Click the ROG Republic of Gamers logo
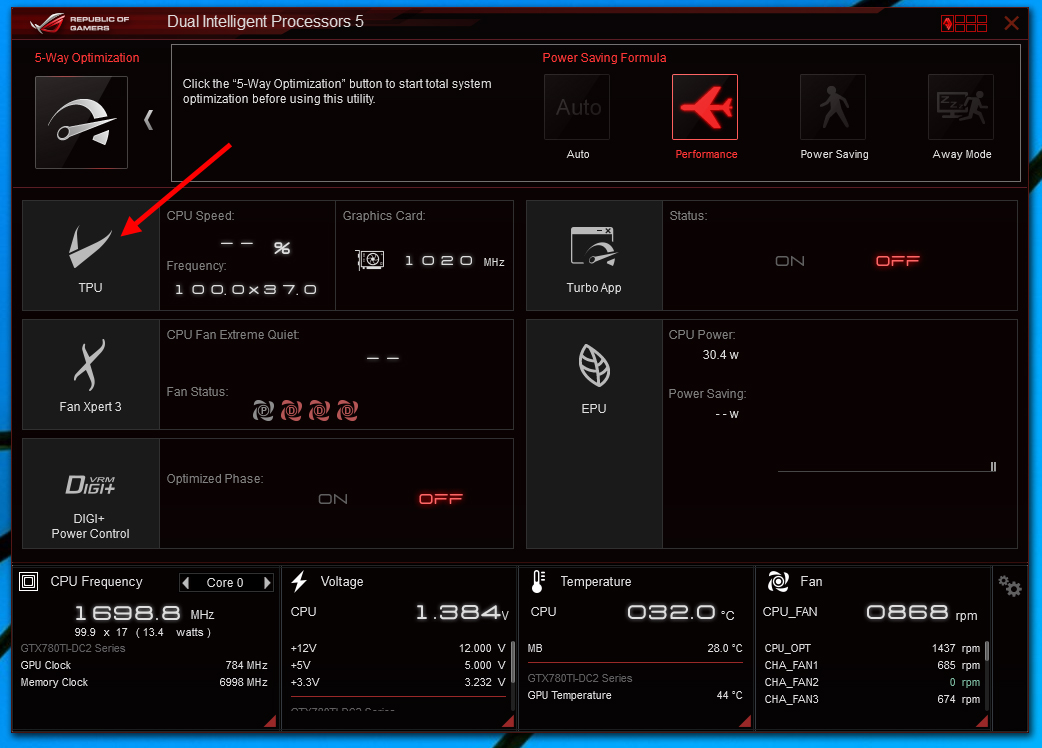 click(x=79, y=23)
